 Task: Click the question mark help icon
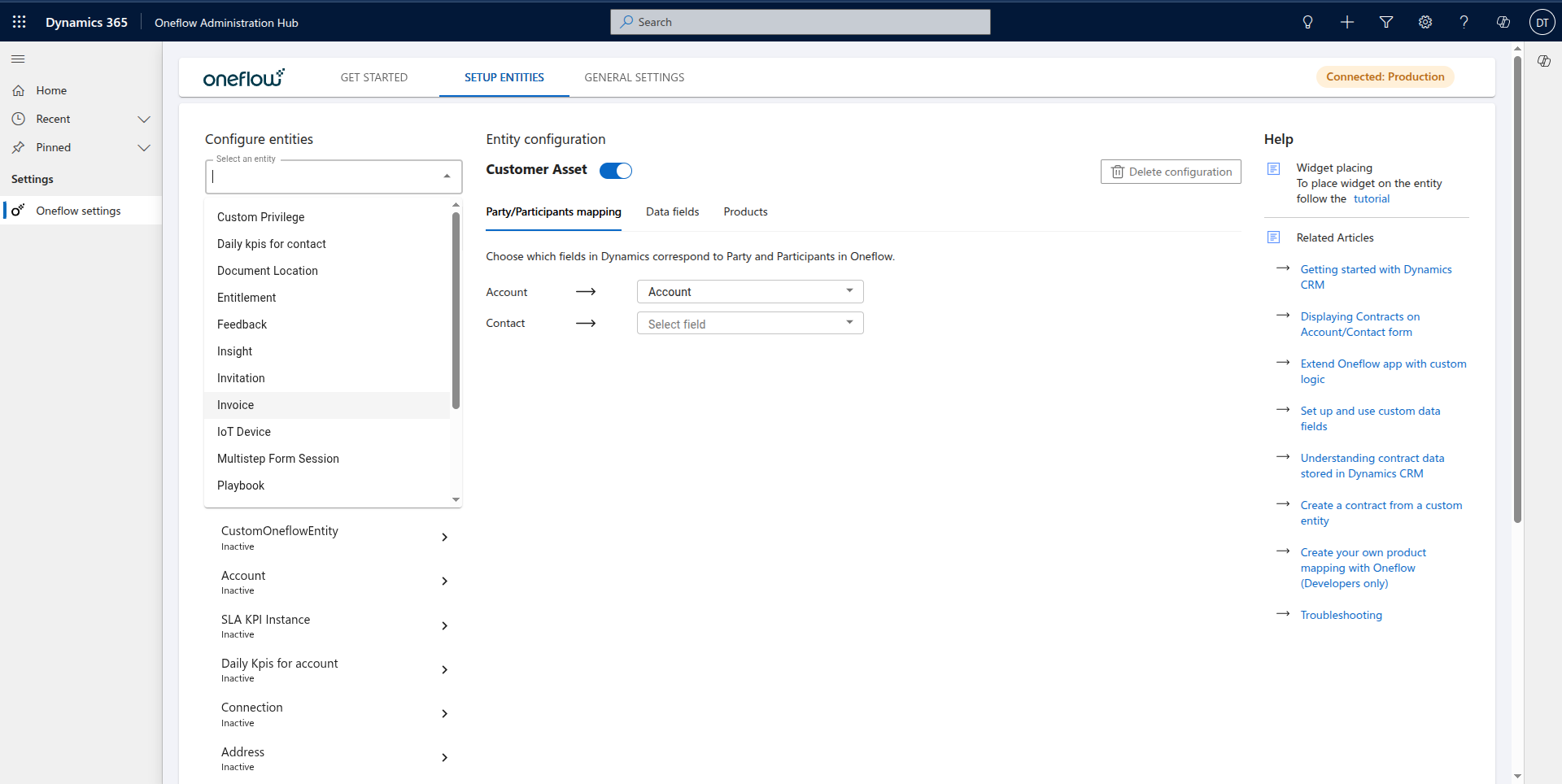pos(1464,22)
